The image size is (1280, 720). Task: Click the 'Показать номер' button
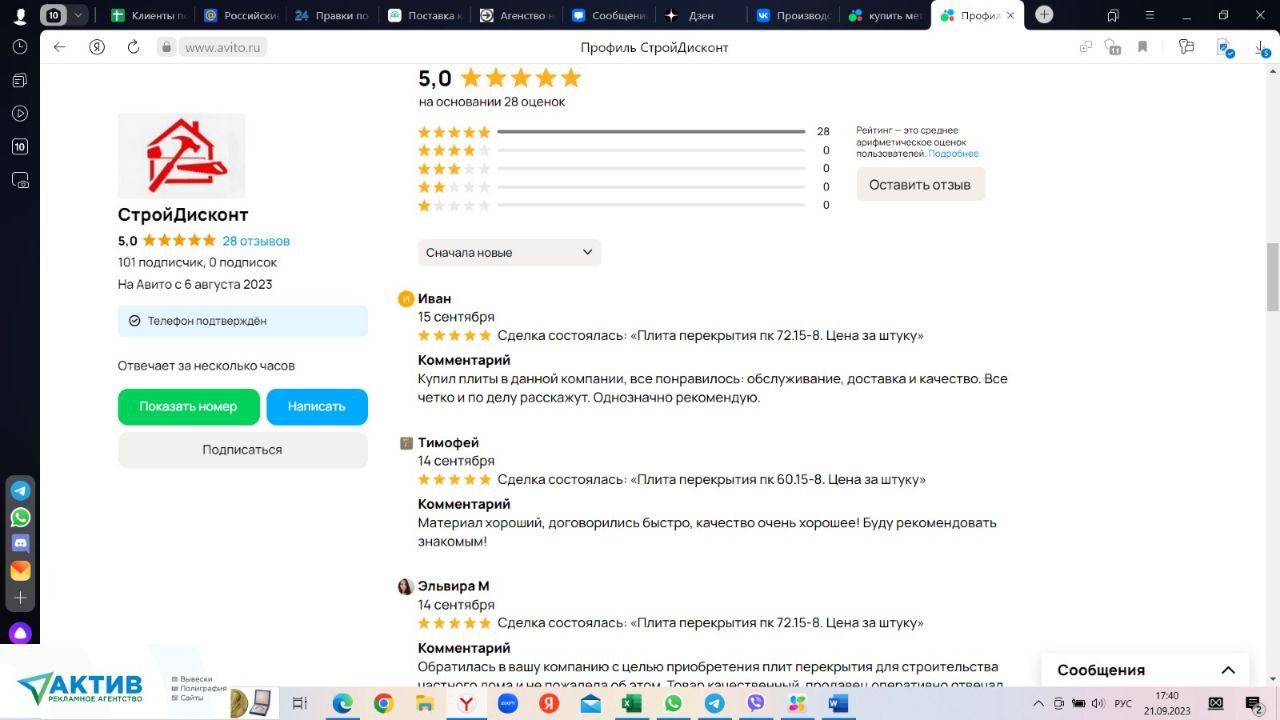tap(188, 407)
